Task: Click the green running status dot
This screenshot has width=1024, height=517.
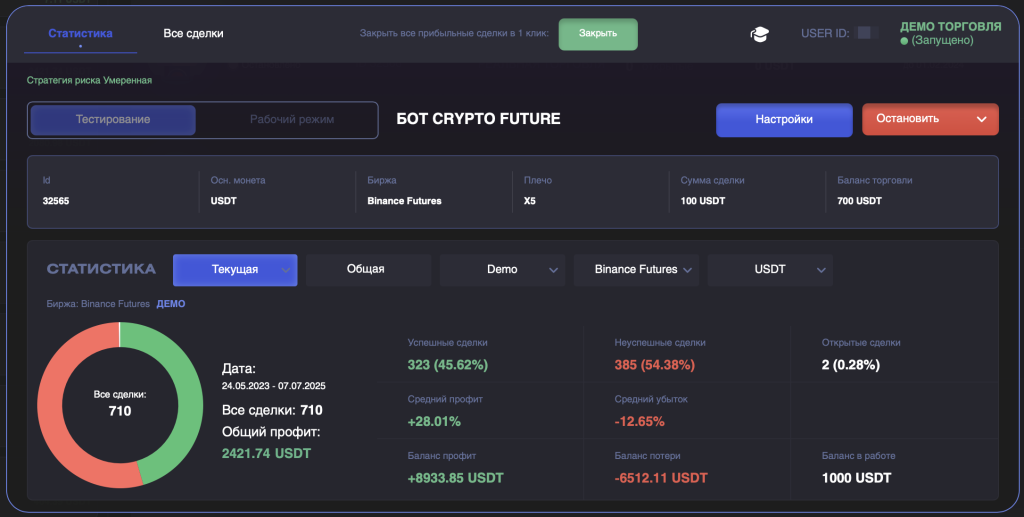Action: [x=904, y=41]
